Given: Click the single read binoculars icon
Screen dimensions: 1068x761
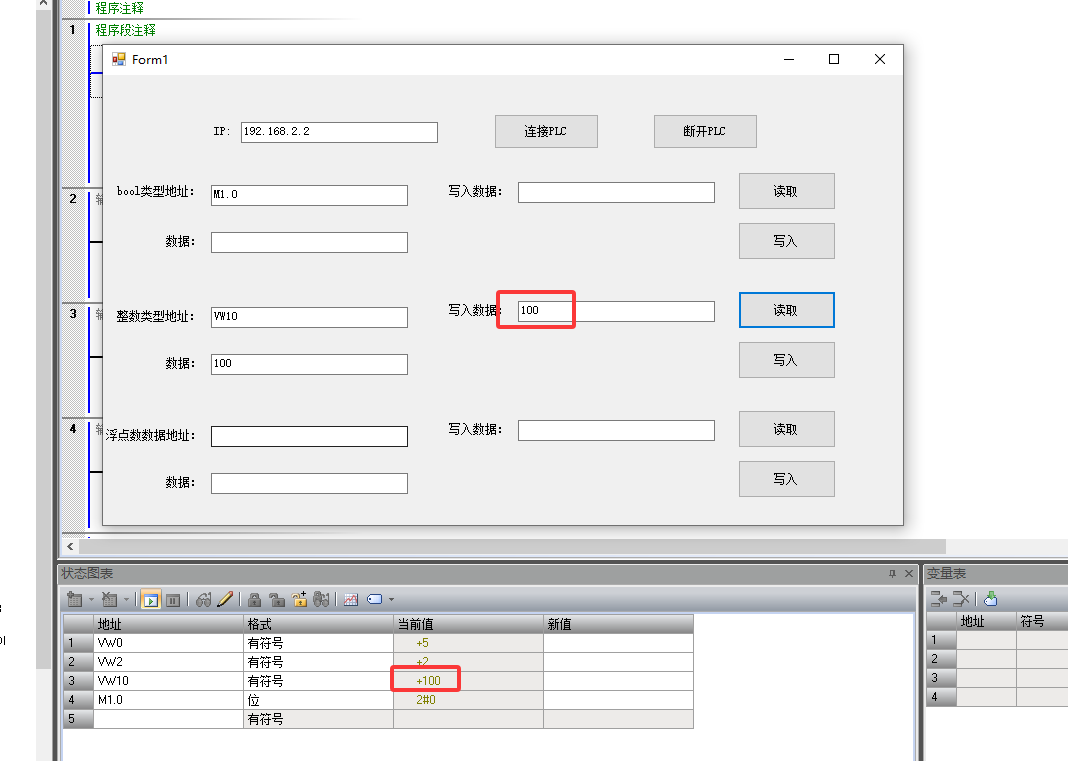Looking at the screenshot, I should [205, 599].
